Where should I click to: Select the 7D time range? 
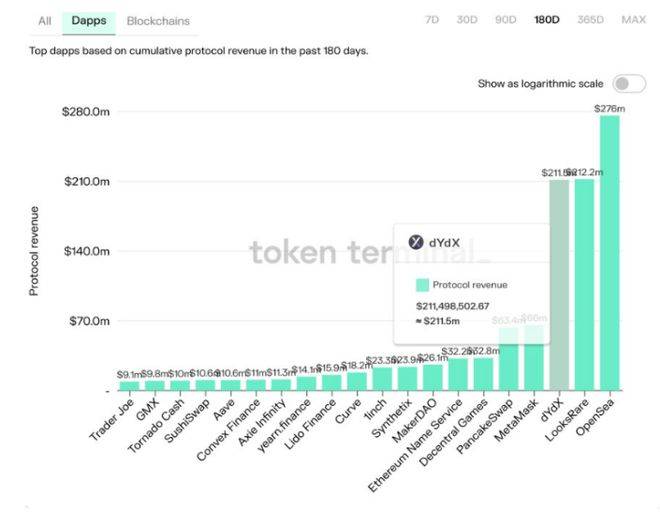click(x=432, y=20)
